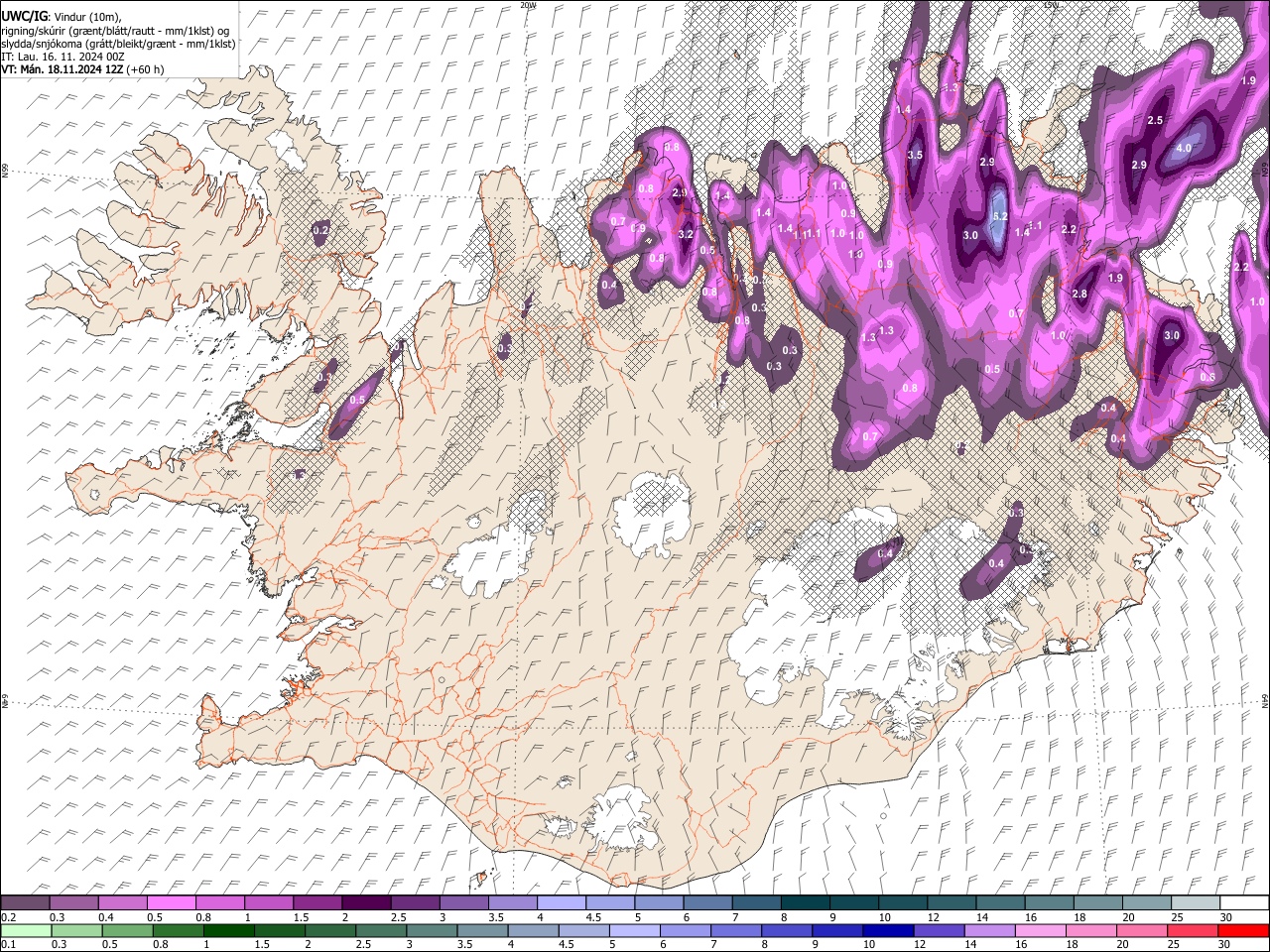Click the 5.2 snowfall maximum on map

click(1000, 216)
